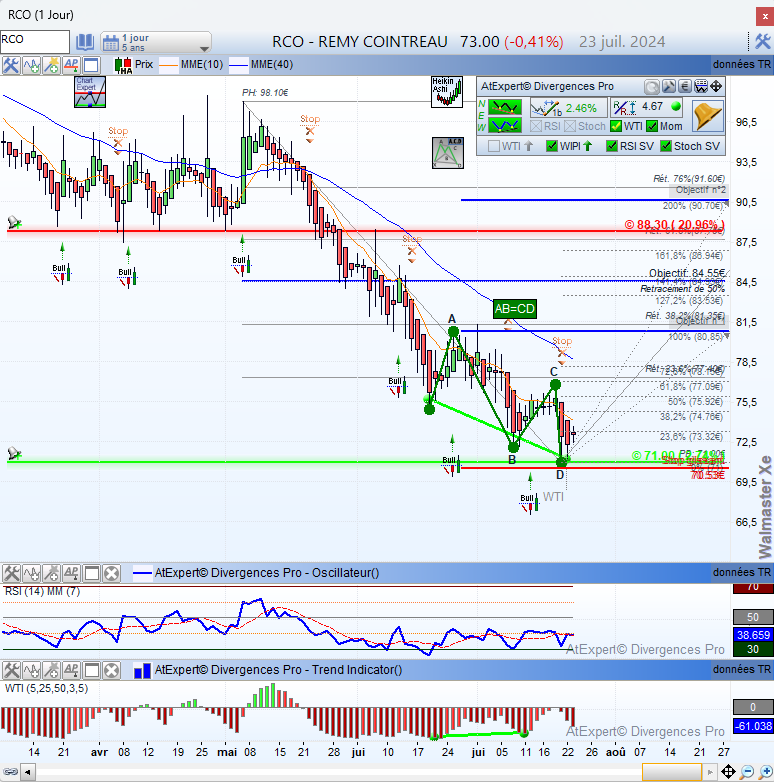The width and height of the screenshot is (774, 782).
Task: Add indicator icon in price toolbar
Action: [x=31, y=65]
